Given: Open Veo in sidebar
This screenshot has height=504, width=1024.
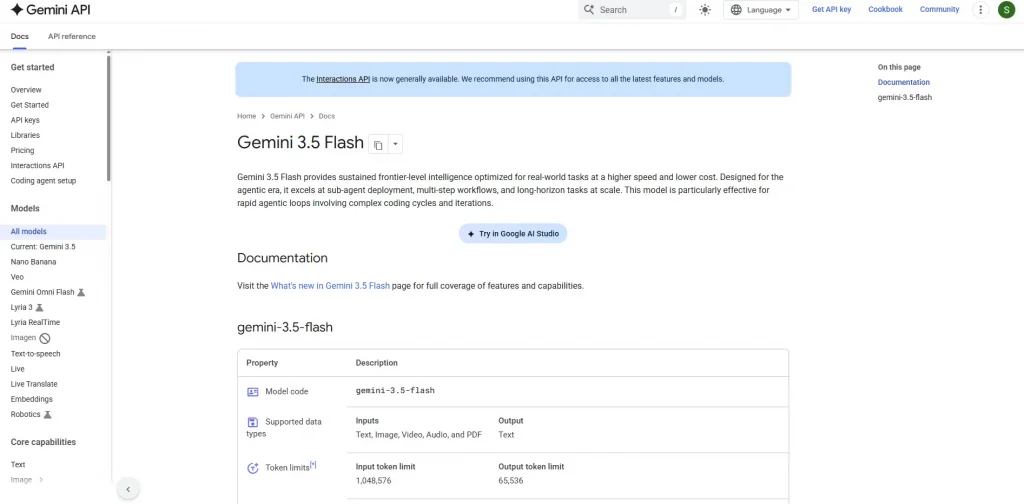Looking at the screenshot, I should point(17,277).
